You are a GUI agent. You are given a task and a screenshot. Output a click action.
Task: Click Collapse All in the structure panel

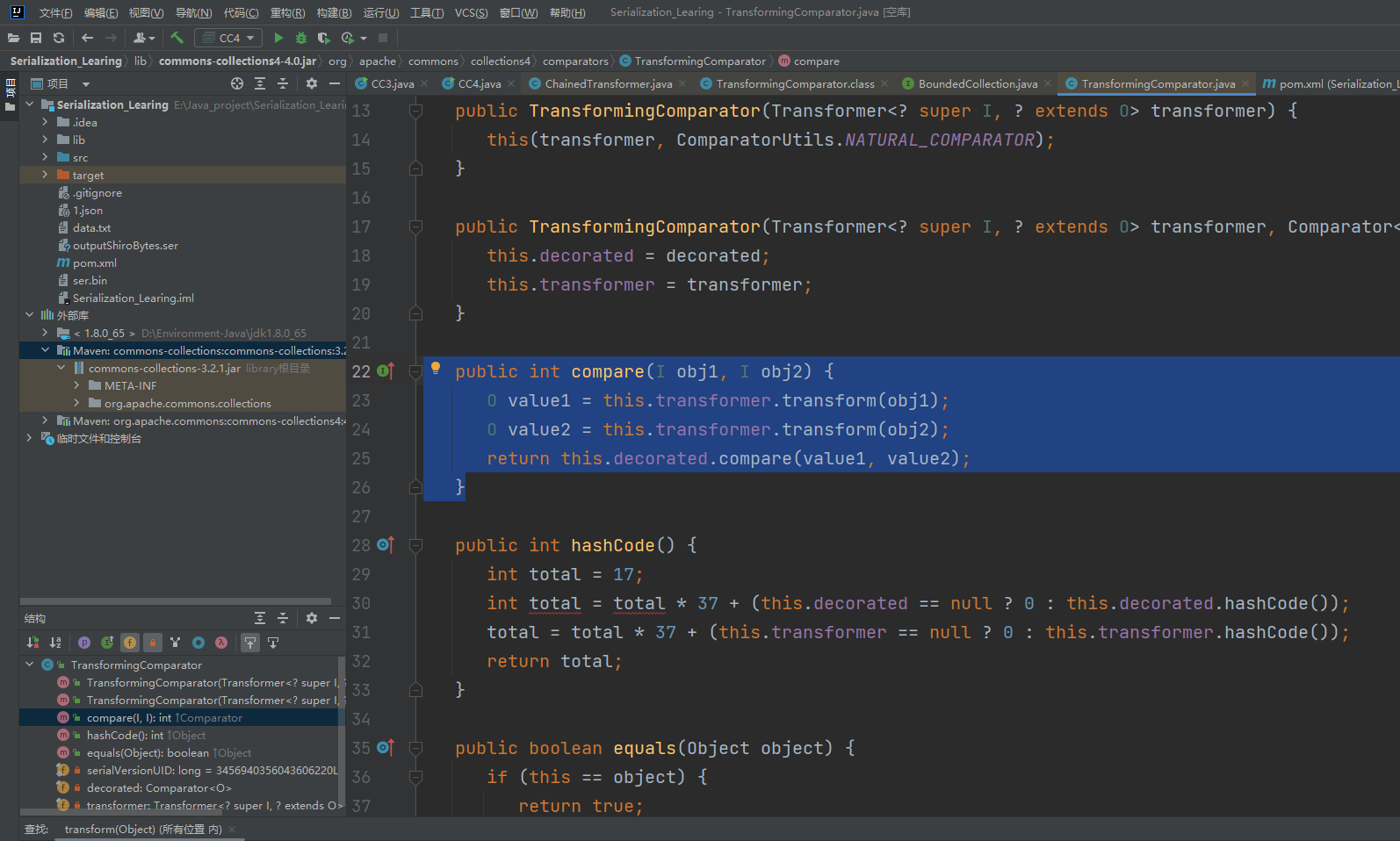(283, 618)
